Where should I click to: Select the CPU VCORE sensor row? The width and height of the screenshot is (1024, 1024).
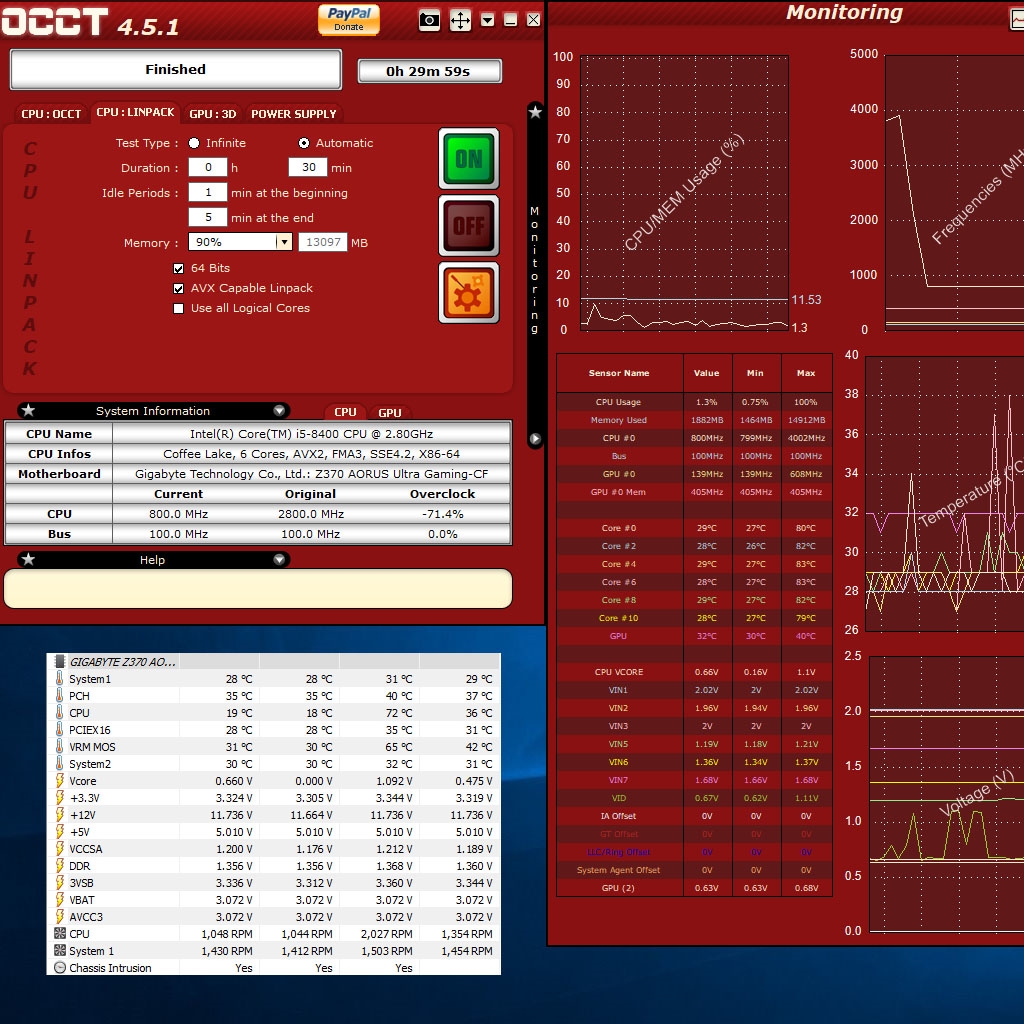click(694, 672)
